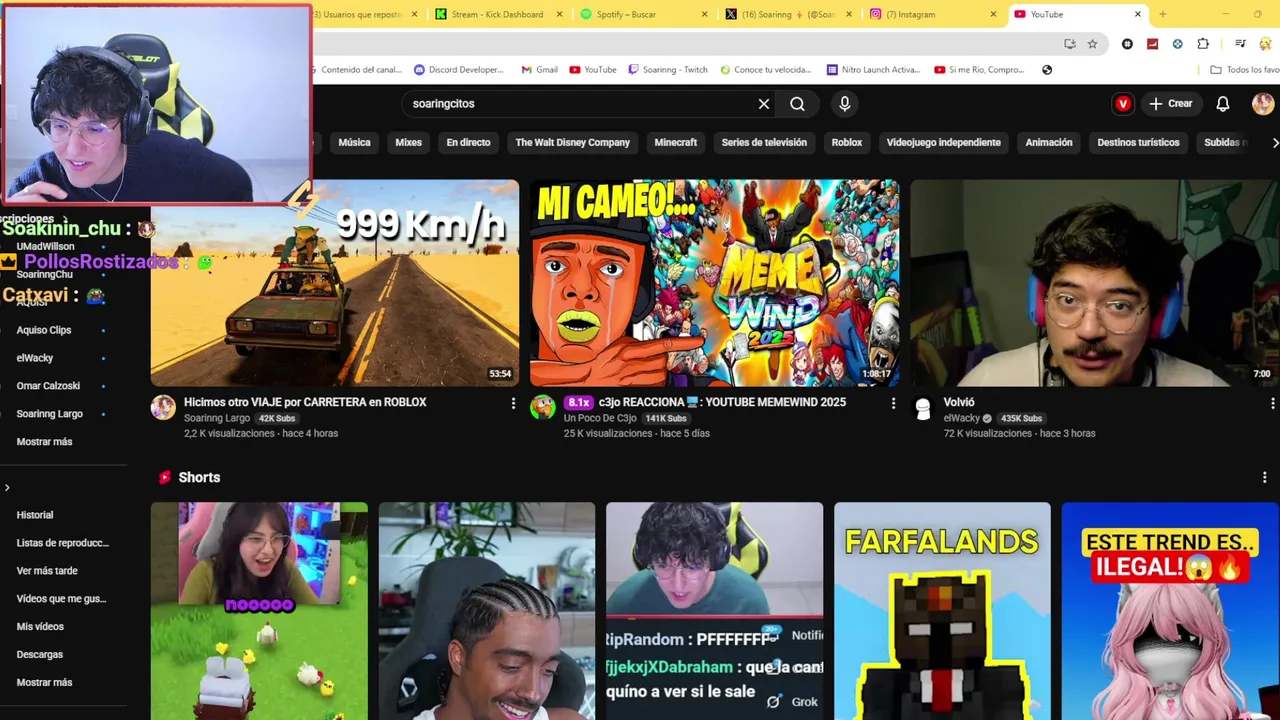Image resolution: width=1280 pixels, height=720 pixels.
Task: Expand subscriptions with Mostrar más under Soarinng Largo
Action: point(45,442)
